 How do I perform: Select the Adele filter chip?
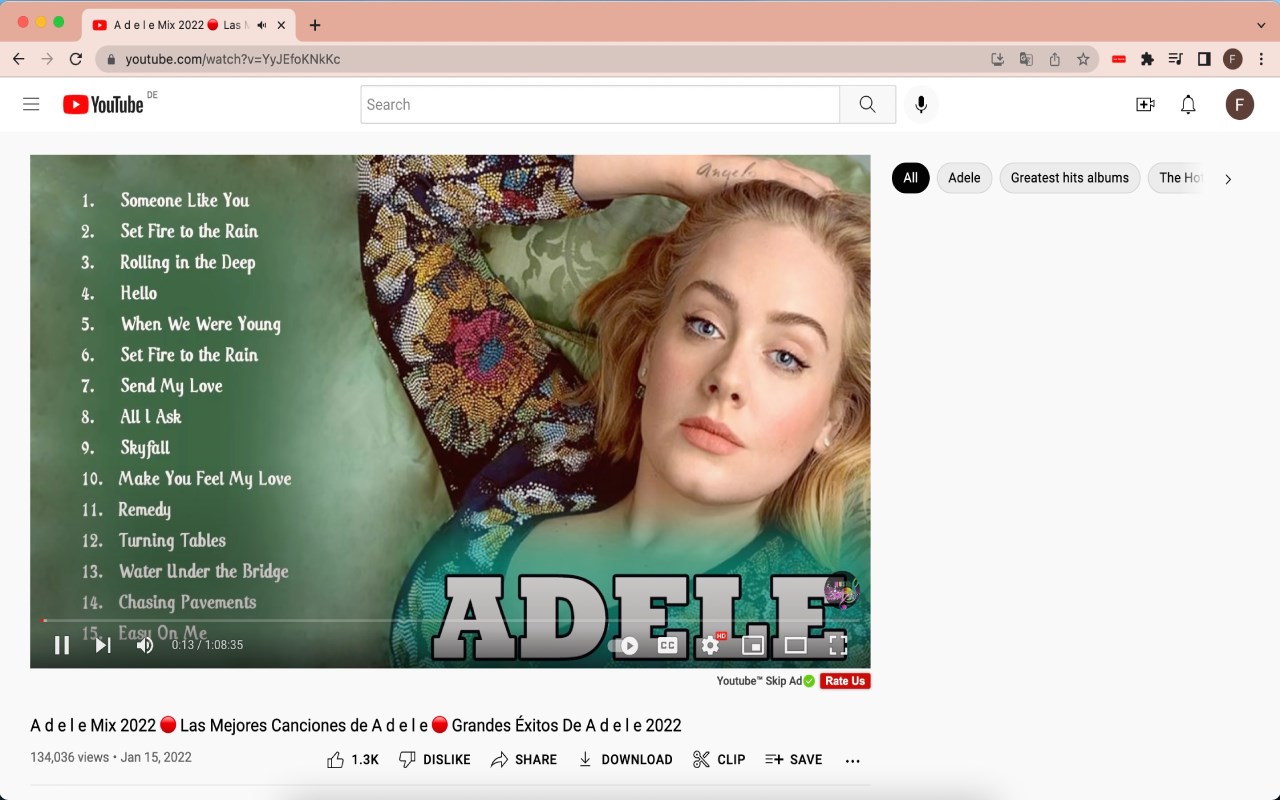[x=964, y=178]
